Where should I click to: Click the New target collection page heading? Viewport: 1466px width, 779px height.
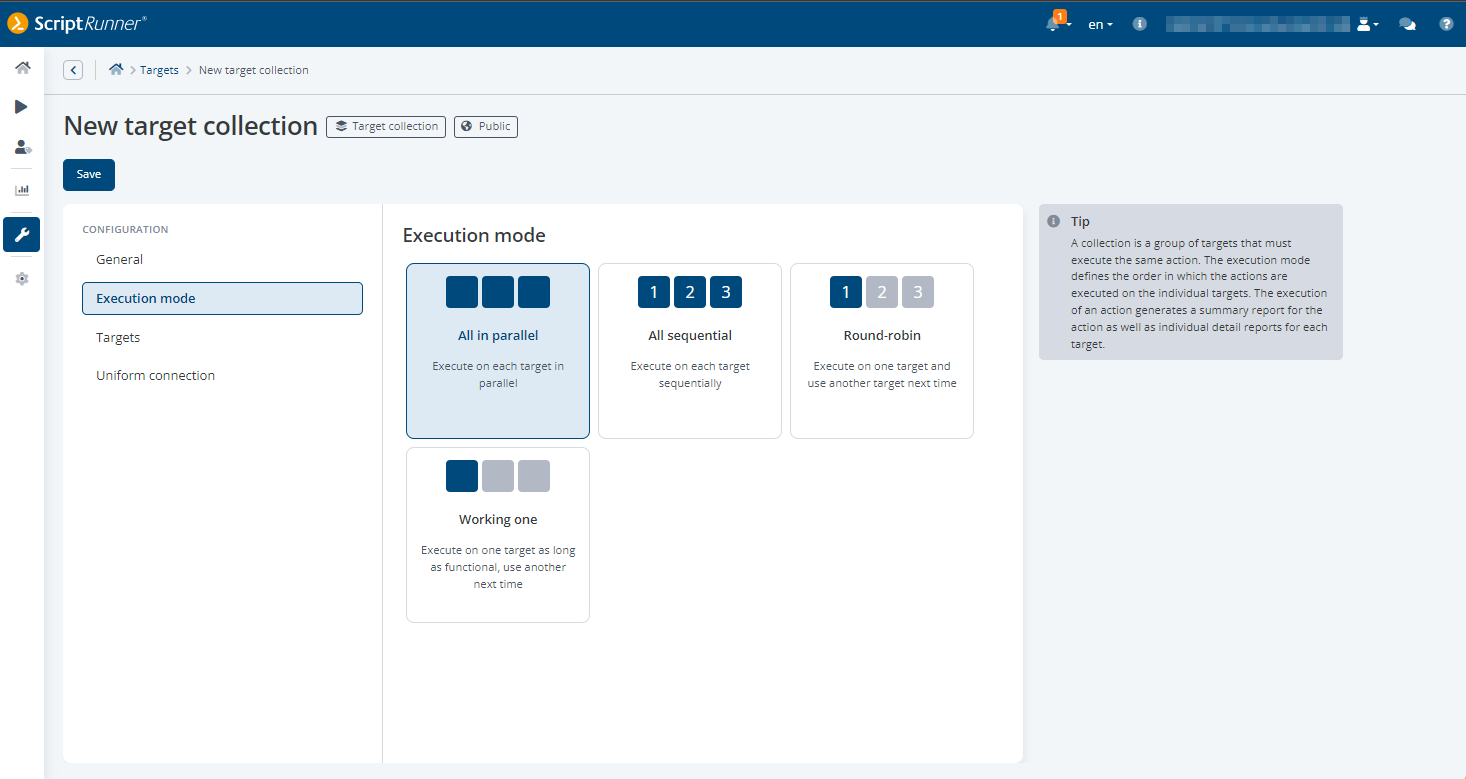click(x=191, y=126)
